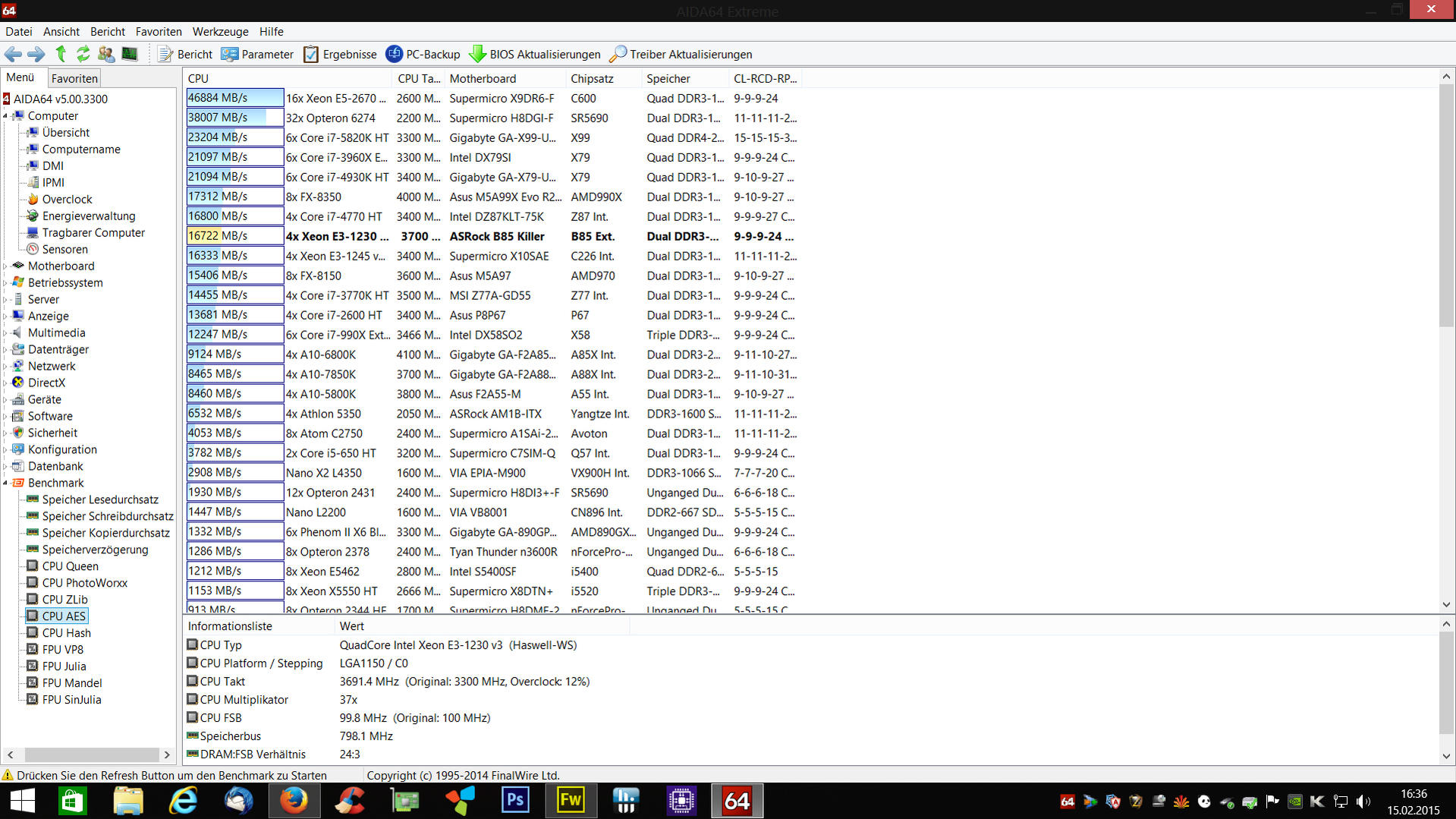This screenshot has width=1456, height=819.
Task: Open the Bericht menu
Action: [x=108, y=31]
